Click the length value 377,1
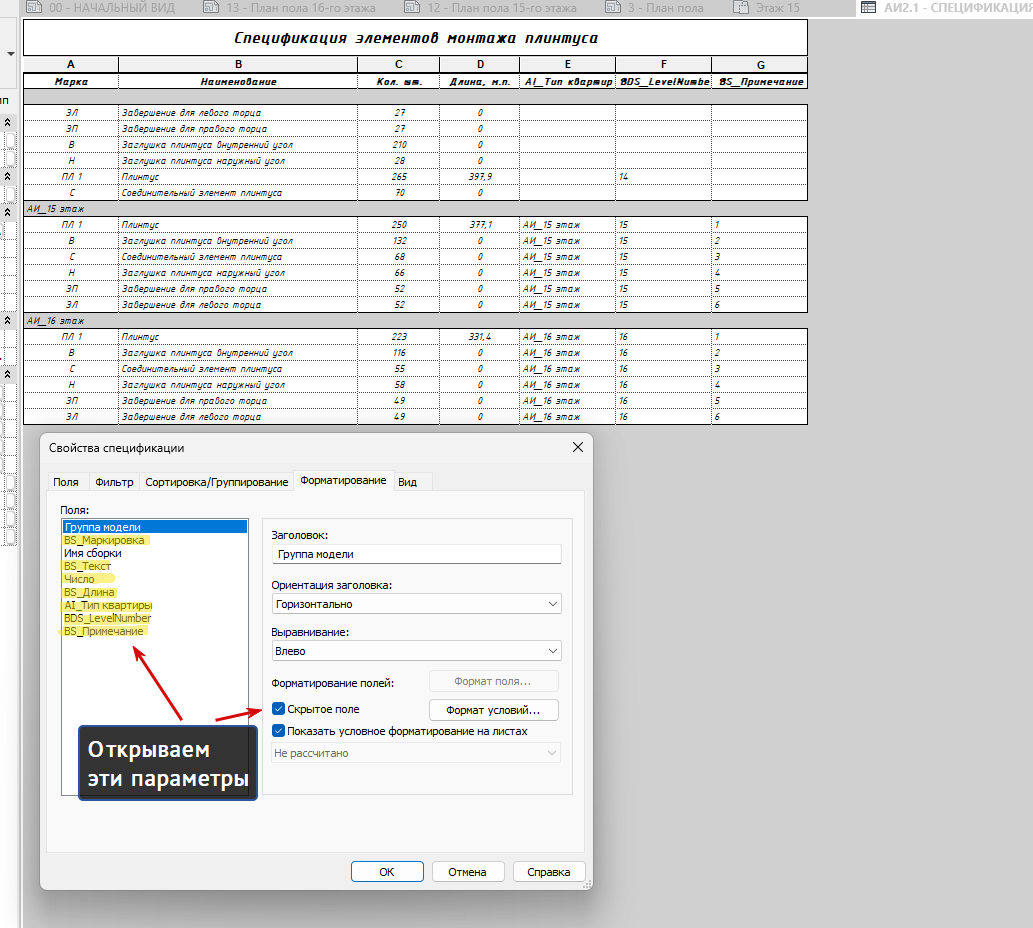The image size is (1033, 928). 480,225
